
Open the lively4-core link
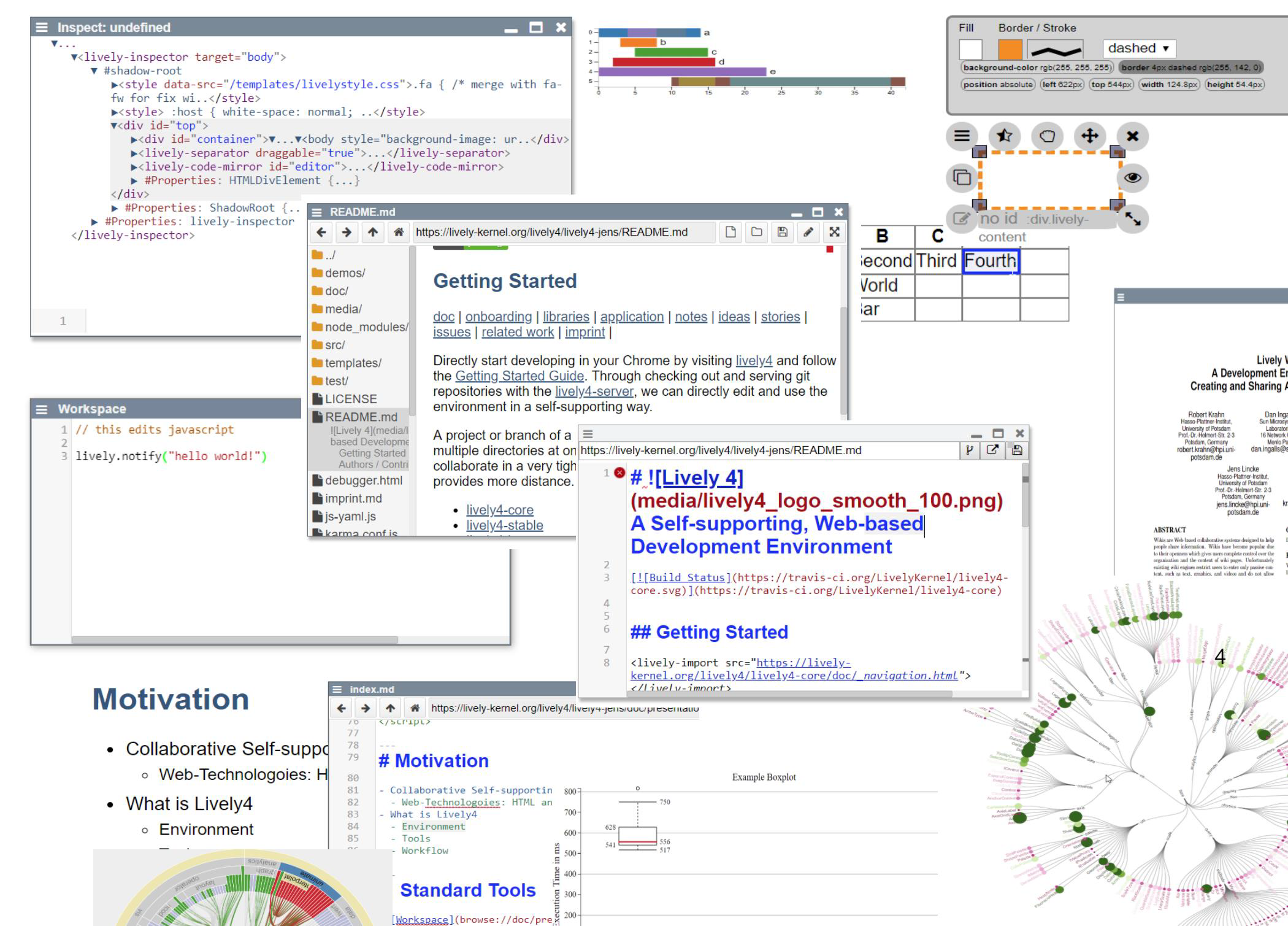coord(499,510)
